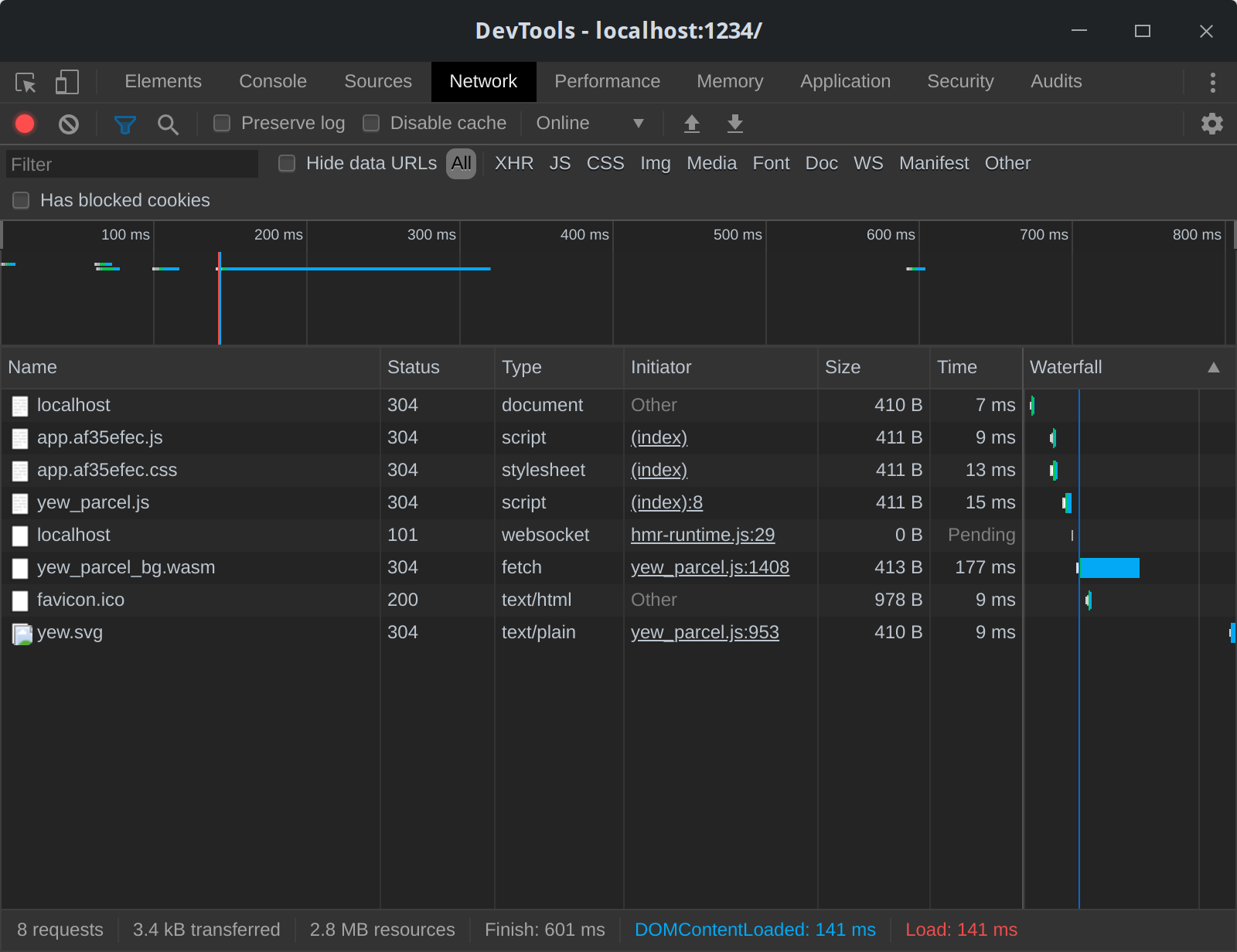
Task: Click the Load: 141 ms status text
Action: tap(961, 930)
